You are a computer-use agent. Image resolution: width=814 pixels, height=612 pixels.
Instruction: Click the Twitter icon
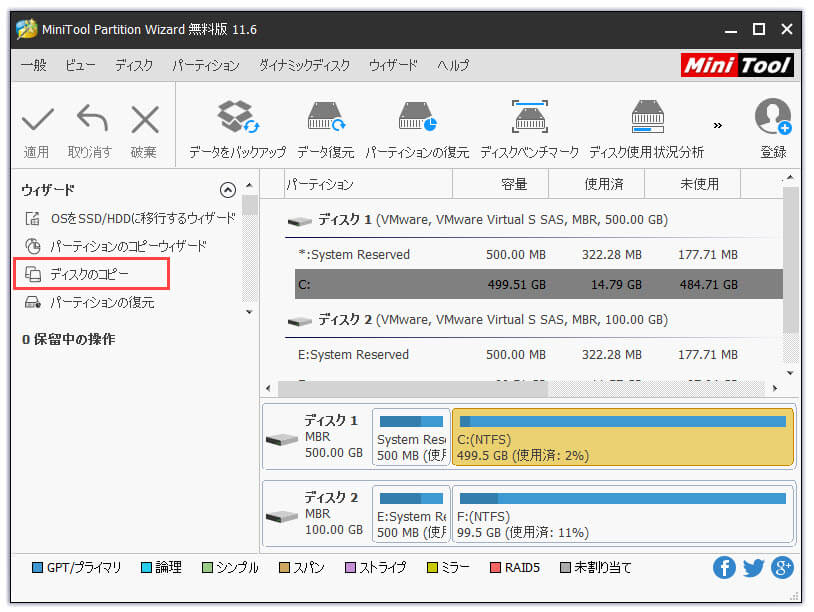click(753, 567)
